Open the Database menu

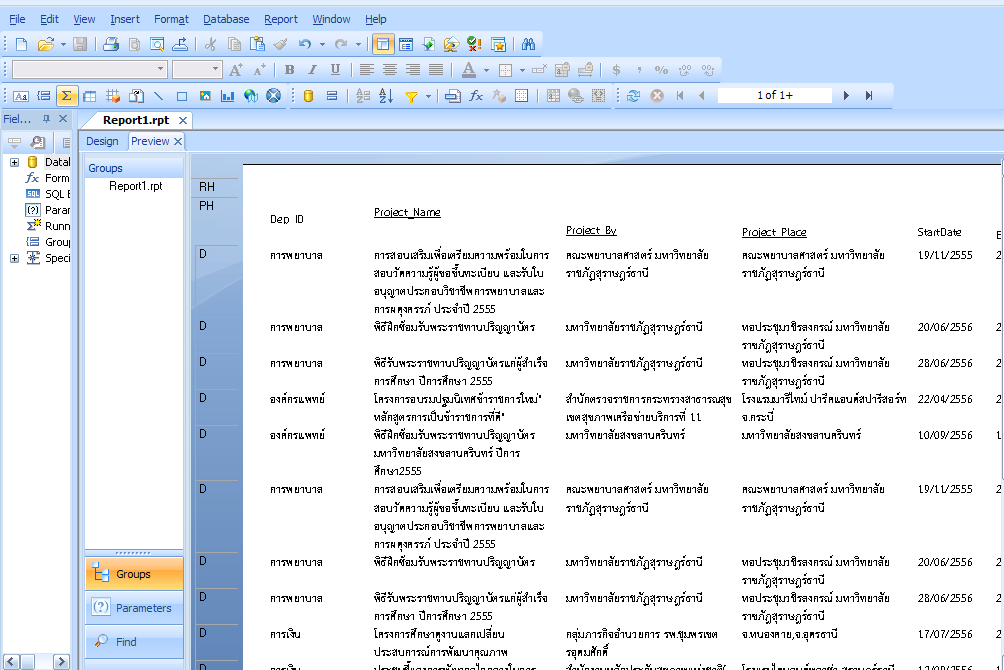coord(226,19)
